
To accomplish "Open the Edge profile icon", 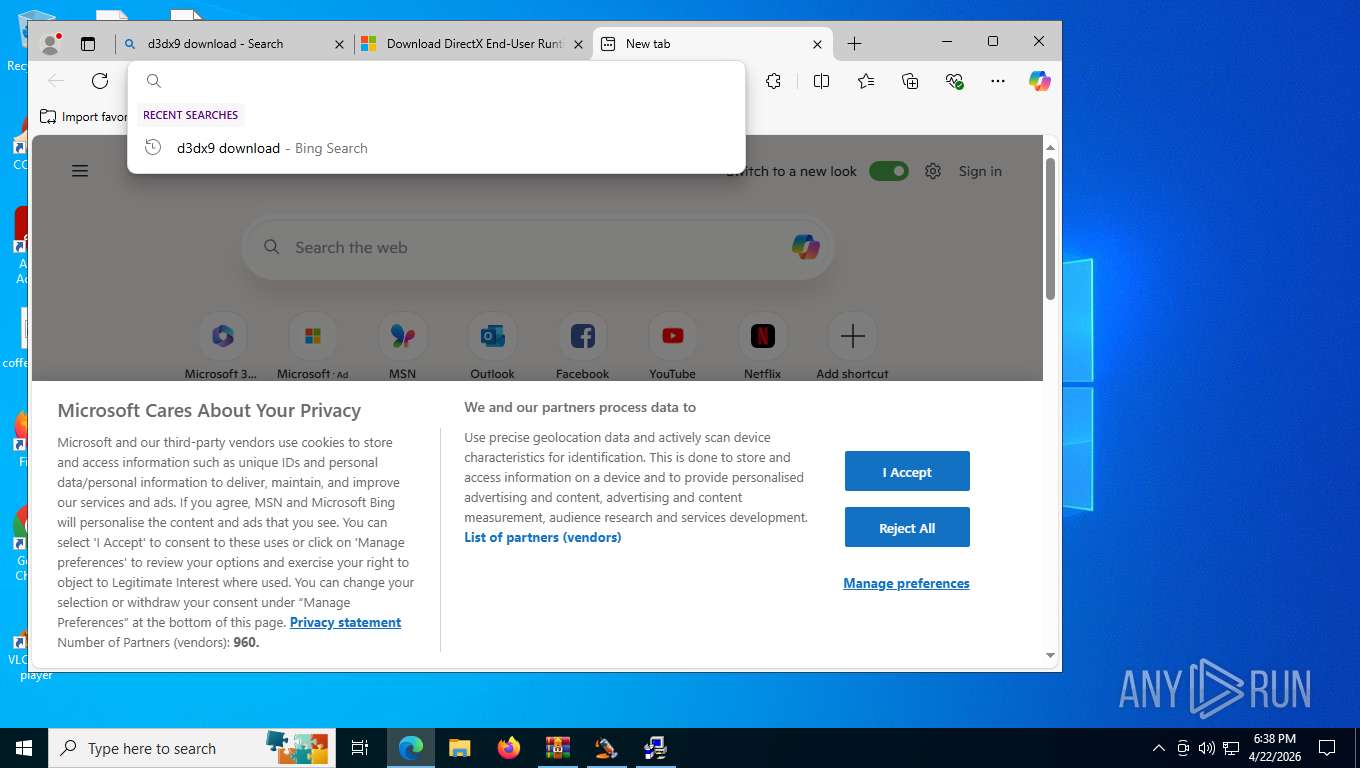I will tap(50, 44).
